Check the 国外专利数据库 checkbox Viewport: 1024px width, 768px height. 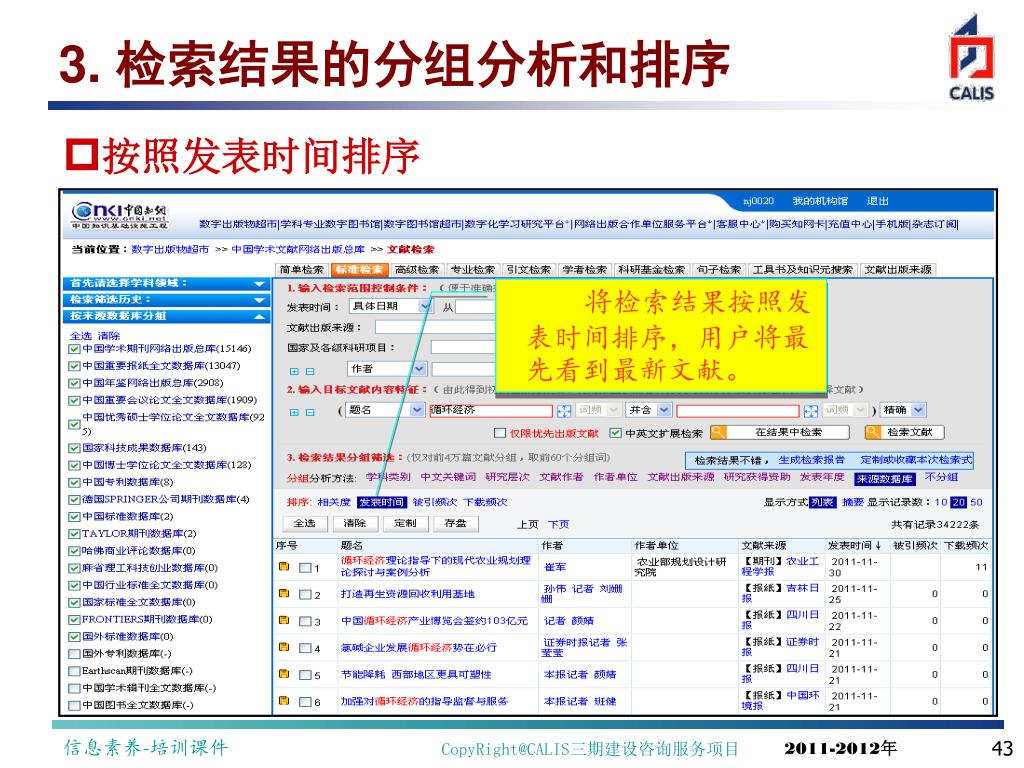74,654
